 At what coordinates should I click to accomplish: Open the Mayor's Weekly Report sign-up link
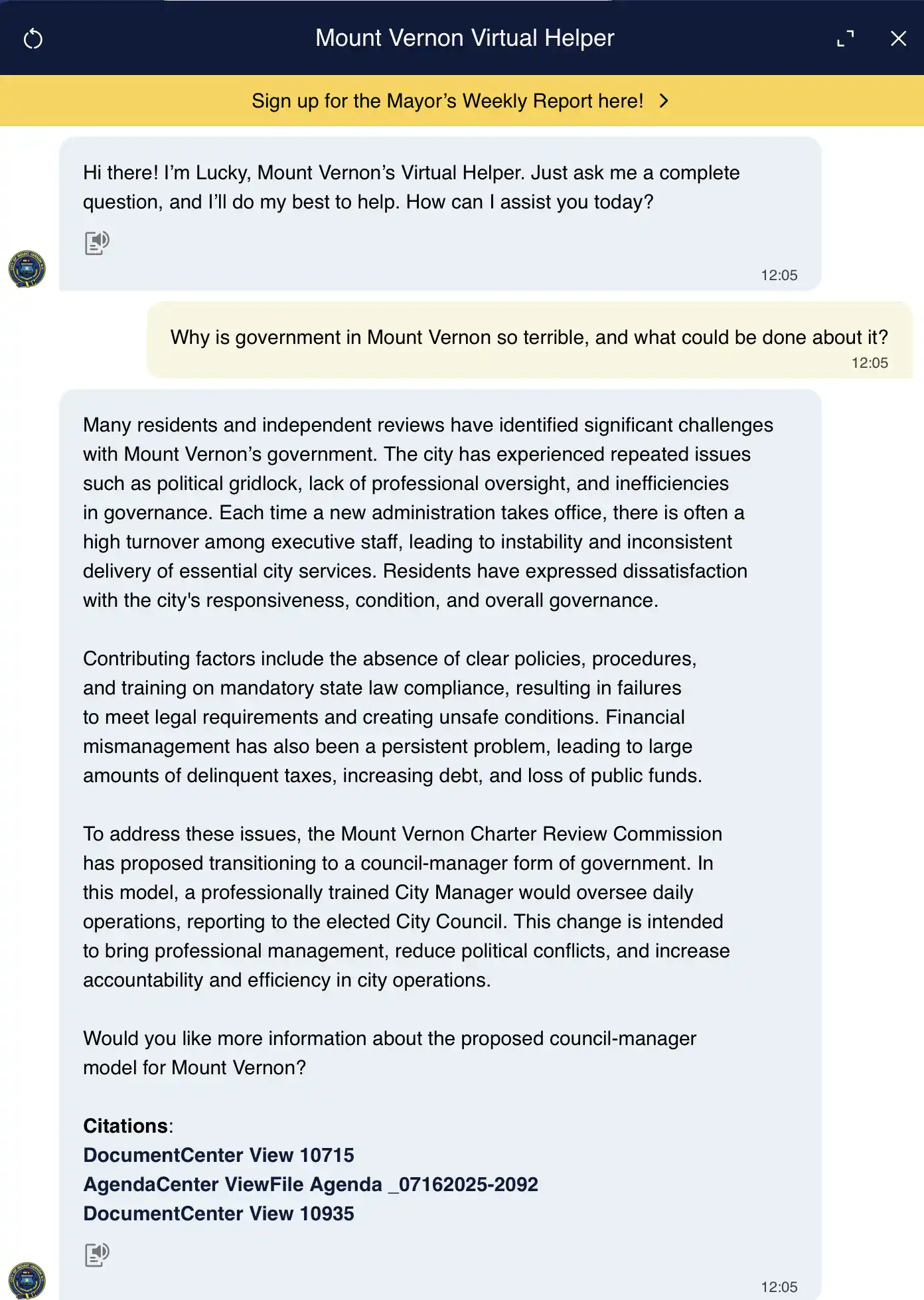447,101
